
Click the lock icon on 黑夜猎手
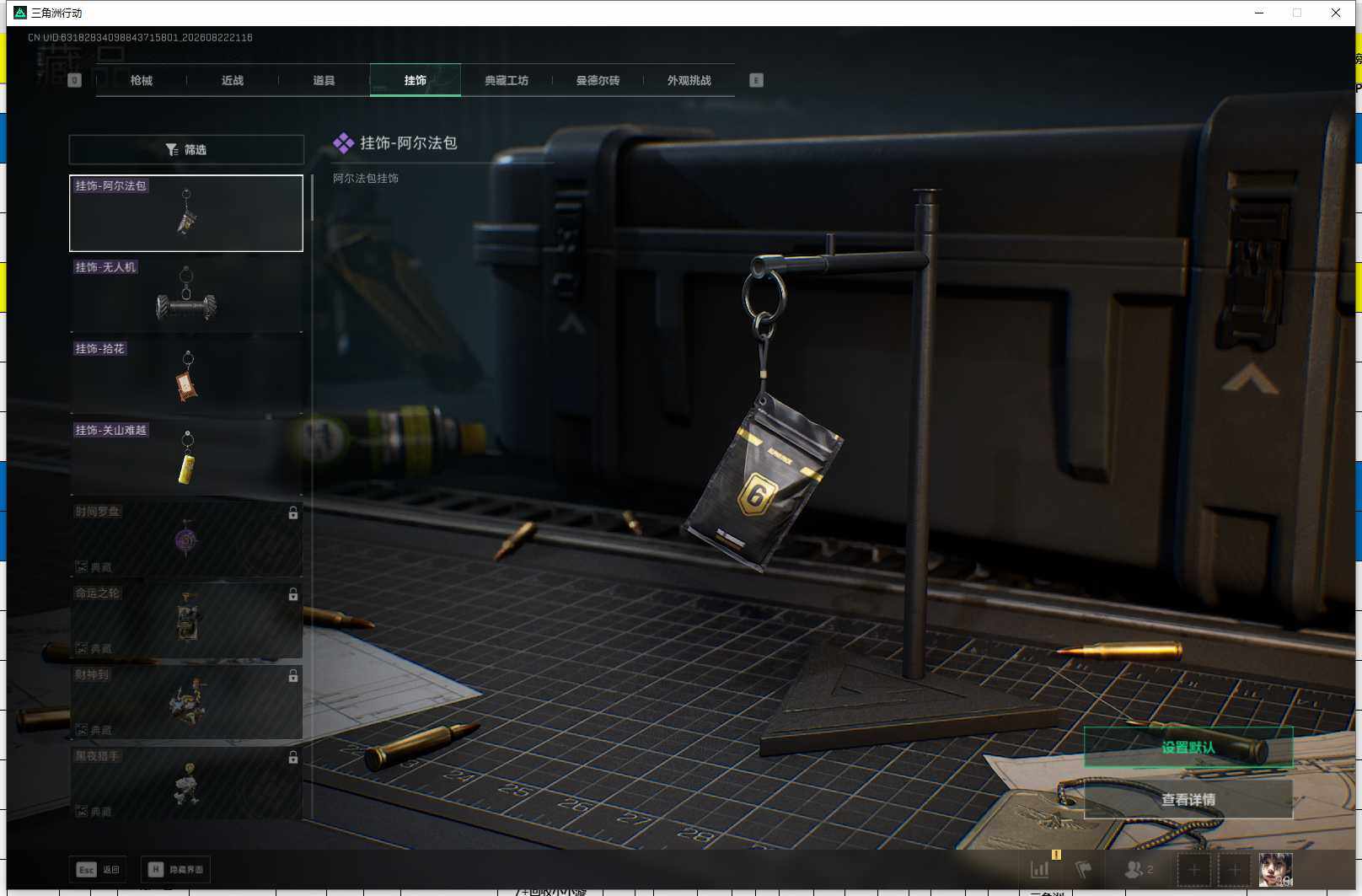coord(293,758)
